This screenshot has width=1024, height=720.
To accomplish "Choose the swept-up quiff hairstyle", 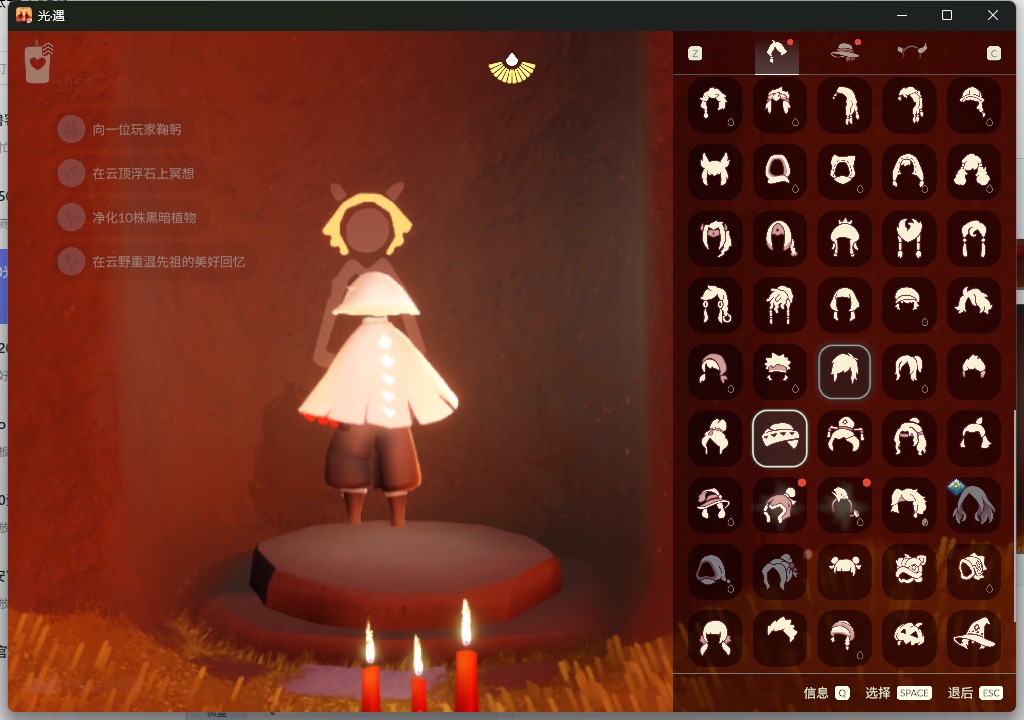I will pyautogui.click(x=780, y=638).
